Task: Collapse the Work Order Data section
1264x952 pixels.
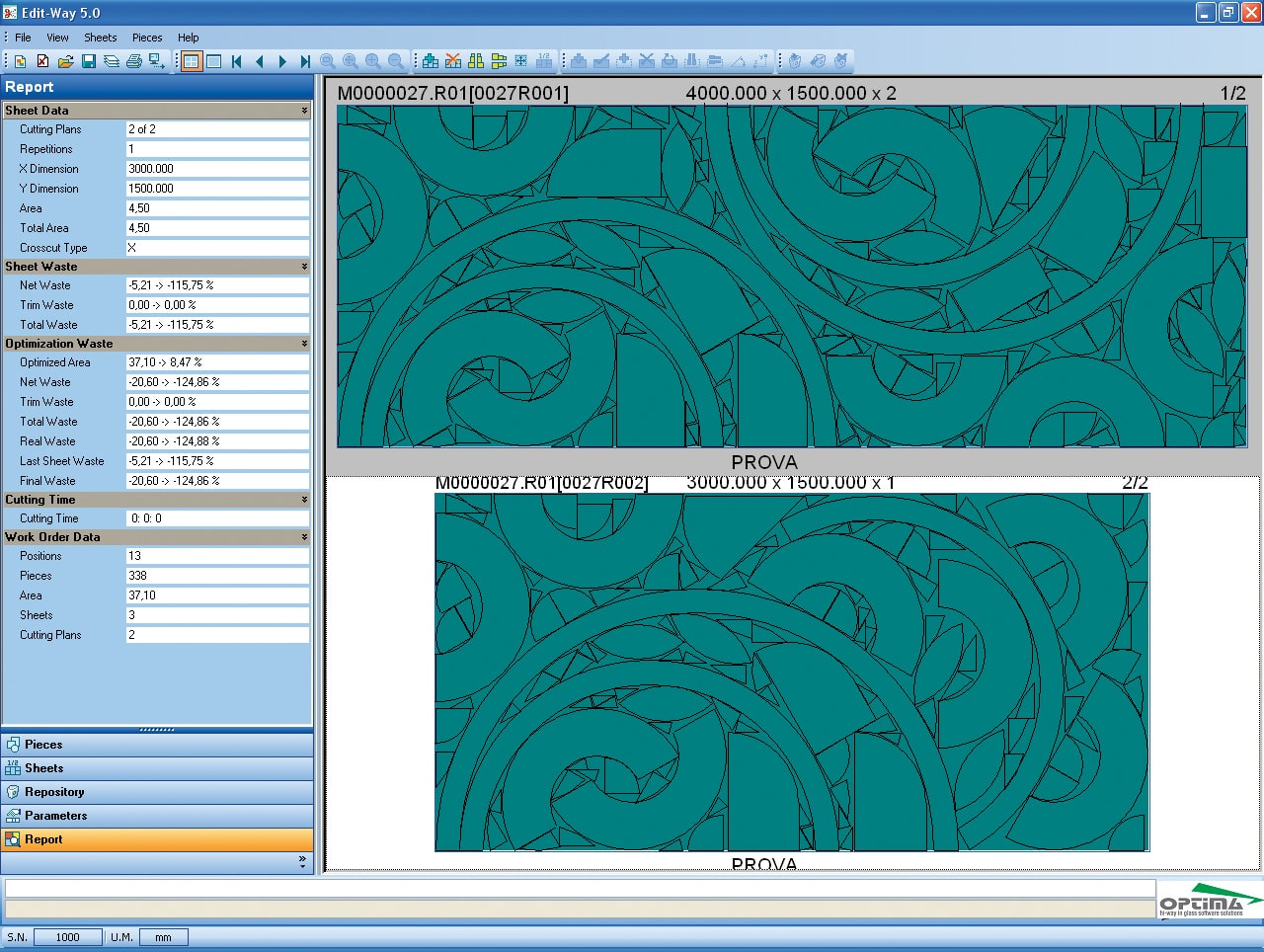Action: 304,537
